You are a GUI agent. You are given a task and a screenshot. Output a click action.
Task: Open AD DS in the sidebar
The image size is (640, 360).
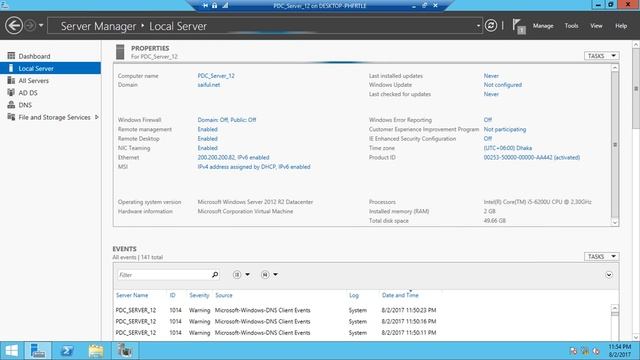28,93
